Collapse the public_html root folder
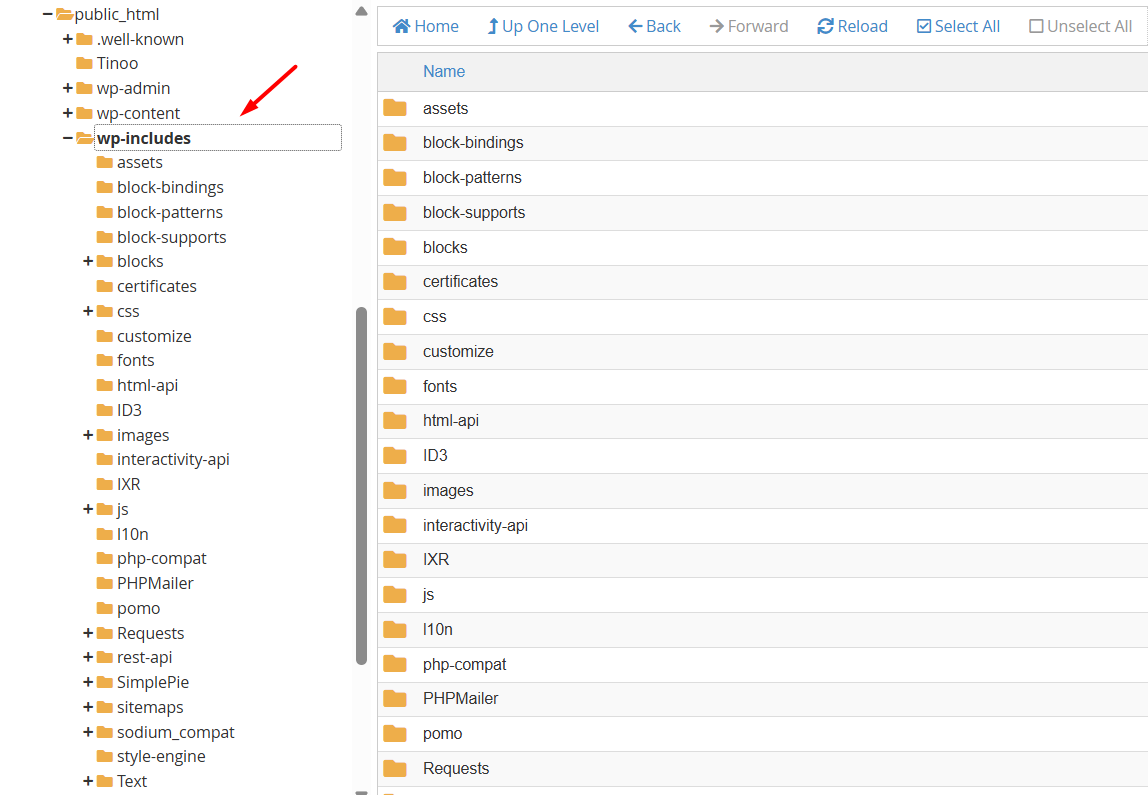This screenshot has height=795, width=1148. coord(47,14)
